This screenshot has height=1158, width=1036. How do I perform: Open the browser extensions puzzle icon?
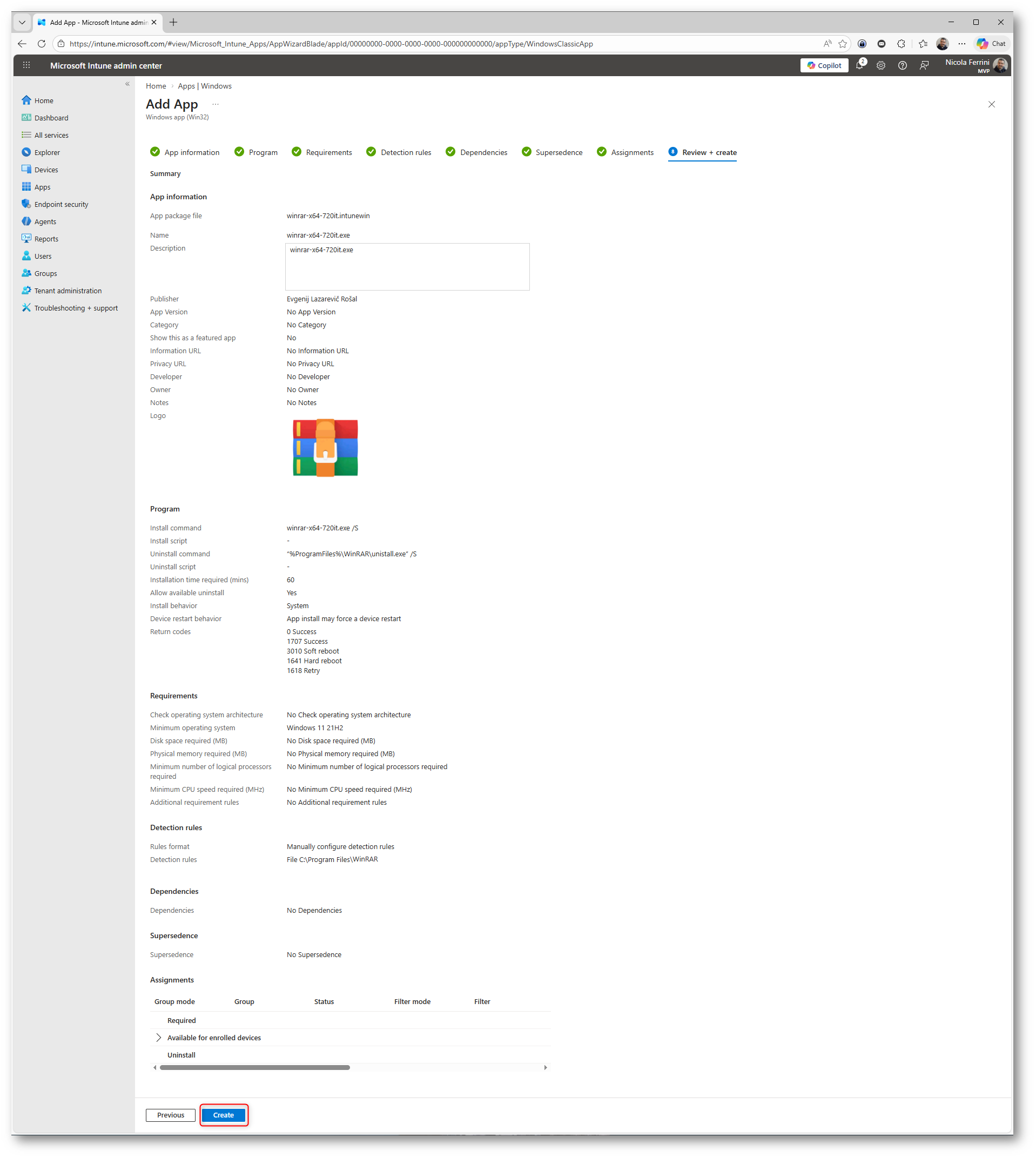(x=901, y=44)
